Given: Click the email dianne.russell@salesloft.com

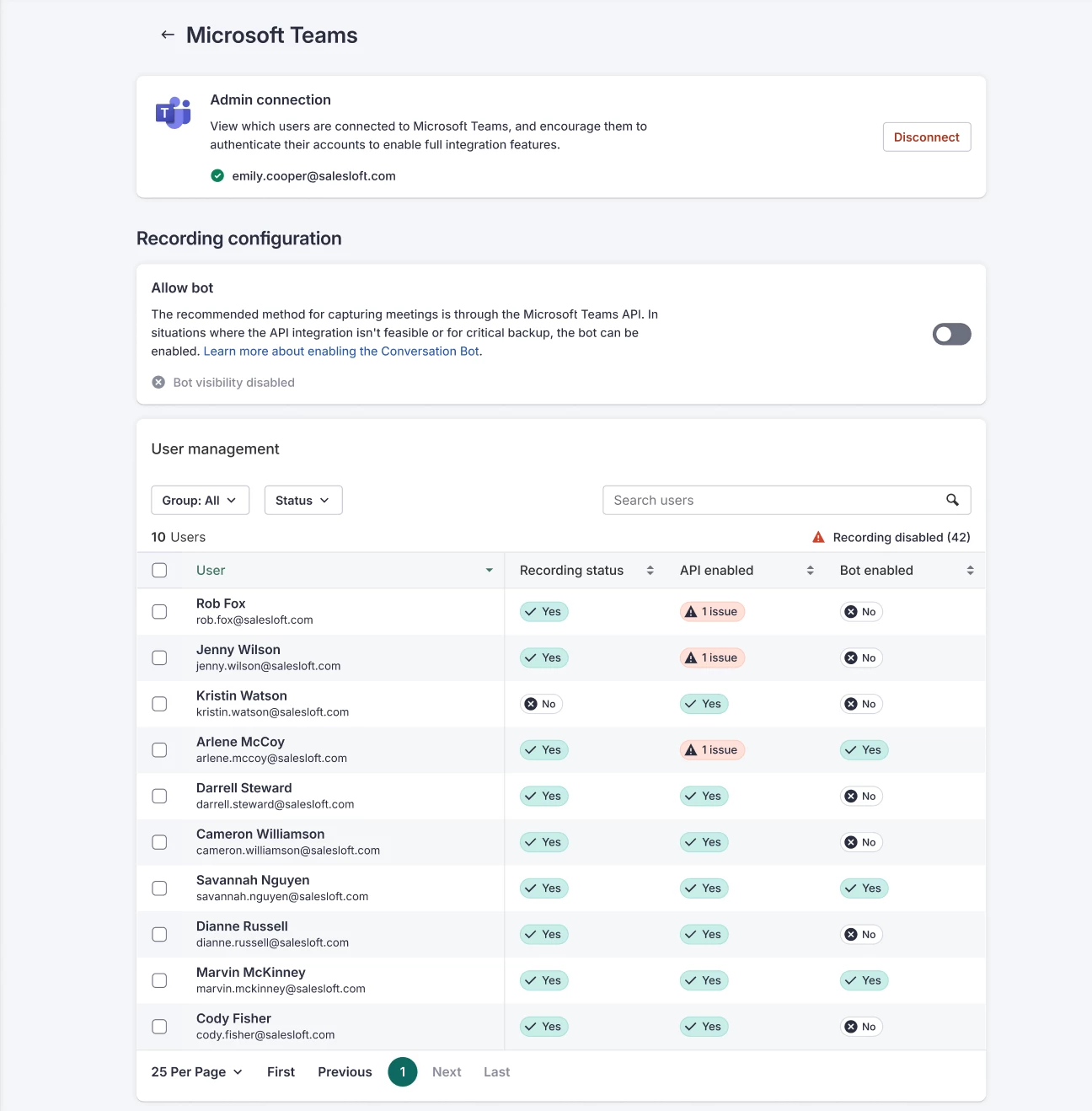Looking at the screenshot, I should [x=272, y=942].
